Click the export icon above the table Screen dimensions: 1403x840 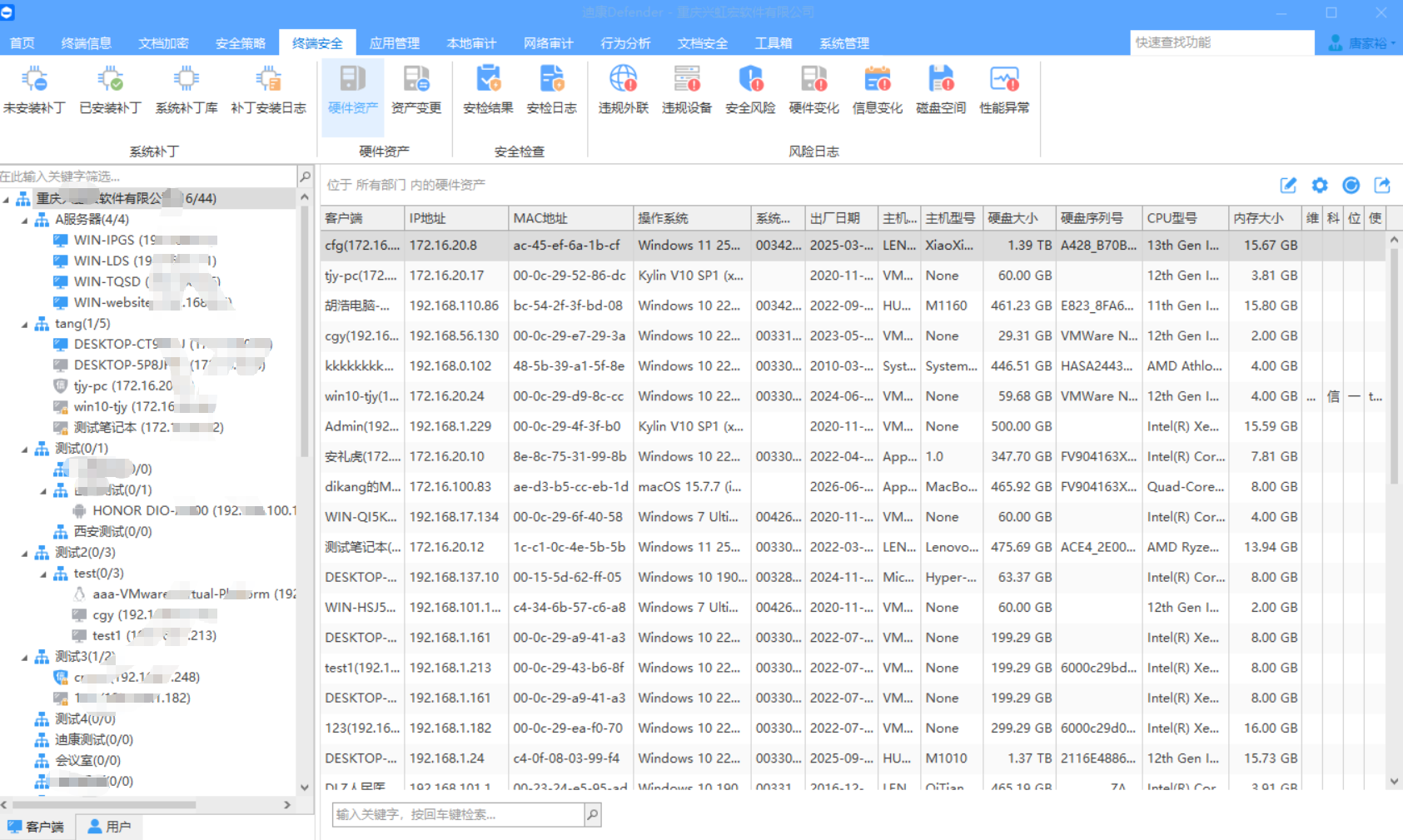[x=1382, y=185]
